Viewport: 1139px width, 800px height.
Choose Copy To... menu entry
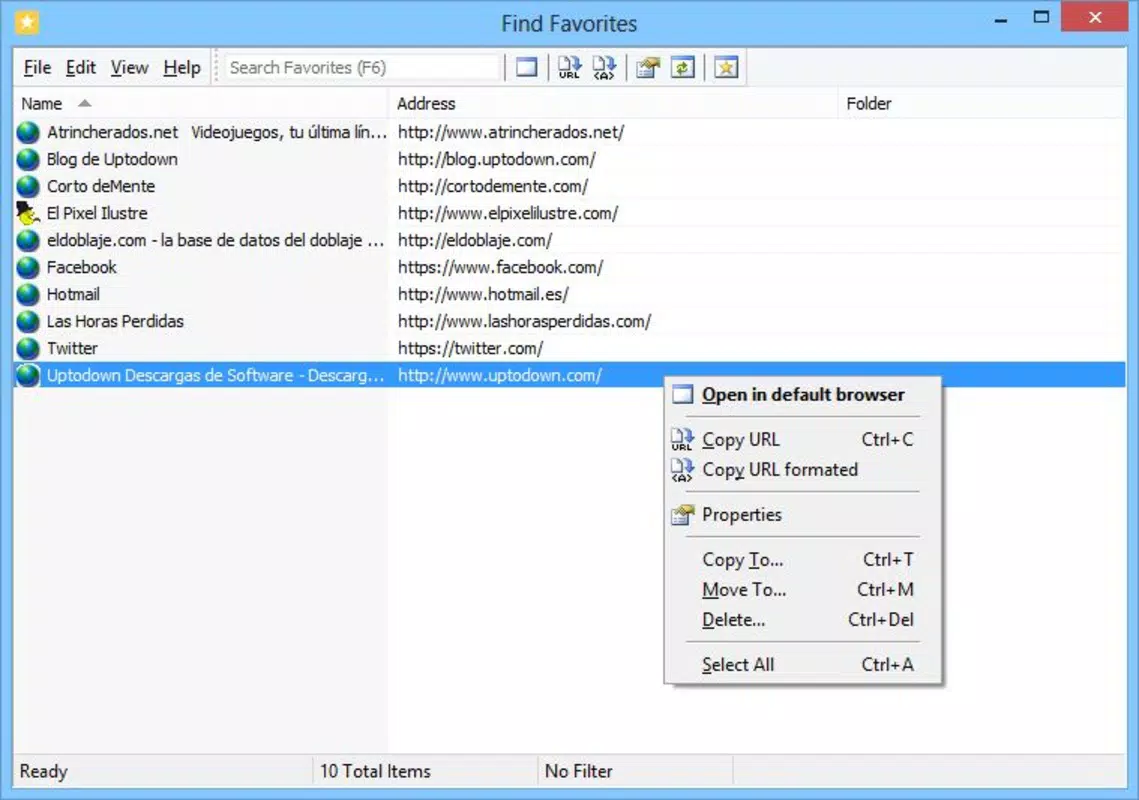(803, 559)
